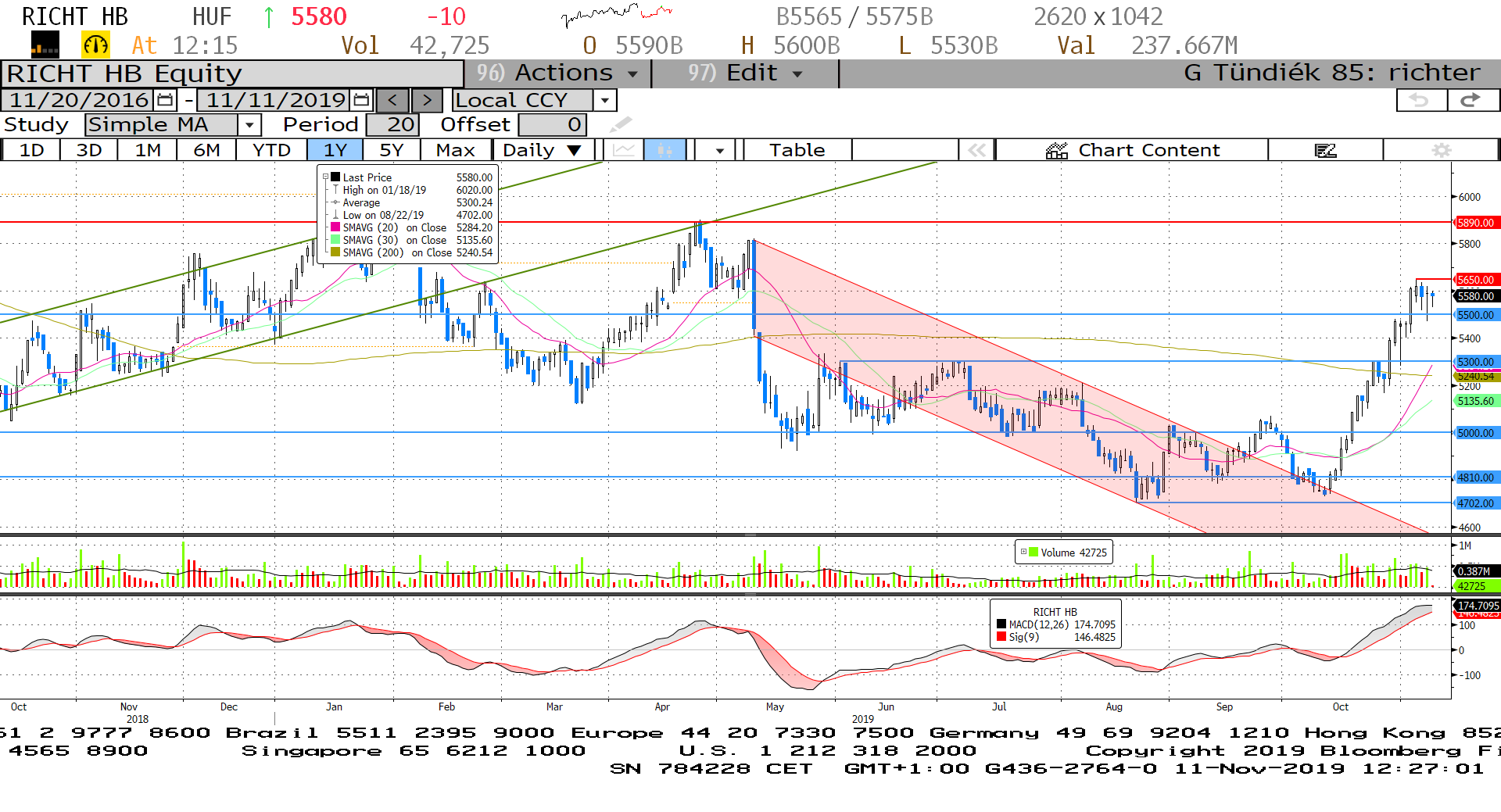Viewport: 1501px width, 812px height.
Task: Open the Local CCY dropdown arrow
Action: (604, 100)
